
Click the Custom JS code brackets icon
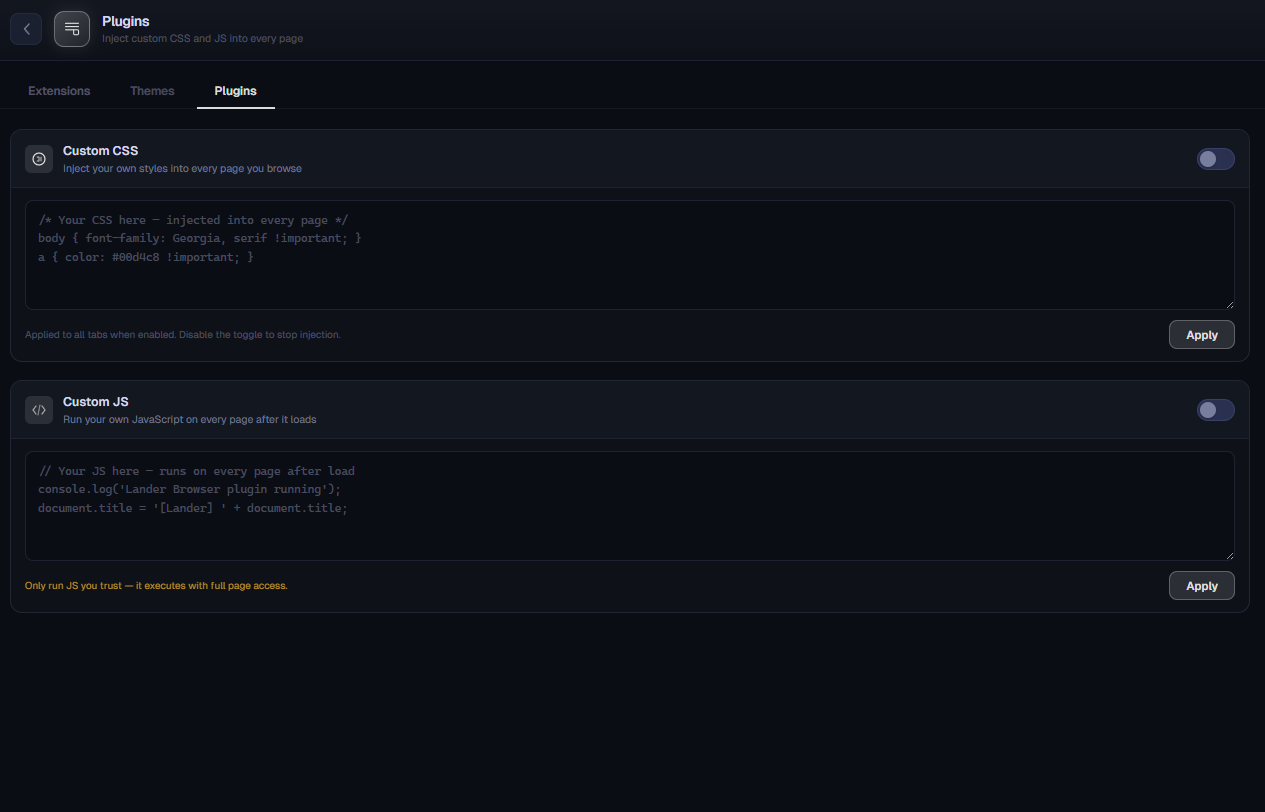[39, 410]
